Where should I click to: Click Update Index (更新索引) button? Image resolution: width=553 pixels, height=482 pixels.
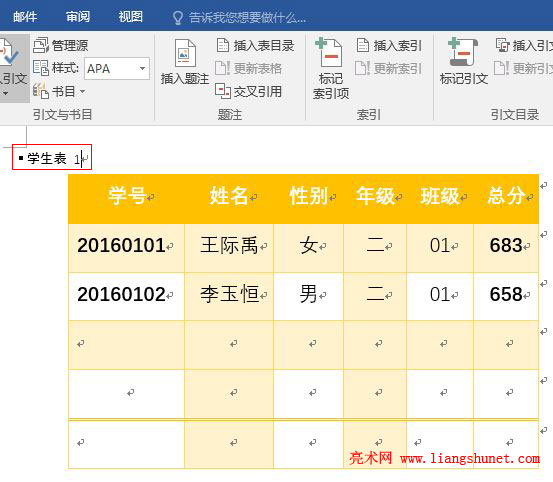389,68
